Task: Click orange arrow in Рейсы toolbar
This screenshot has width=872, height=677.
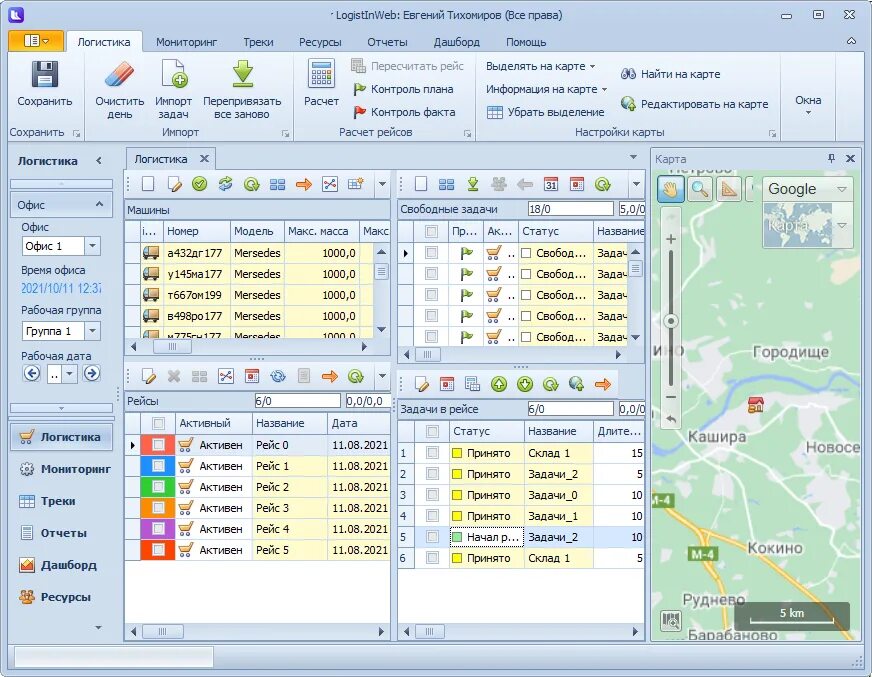Action: coord(330,377)
